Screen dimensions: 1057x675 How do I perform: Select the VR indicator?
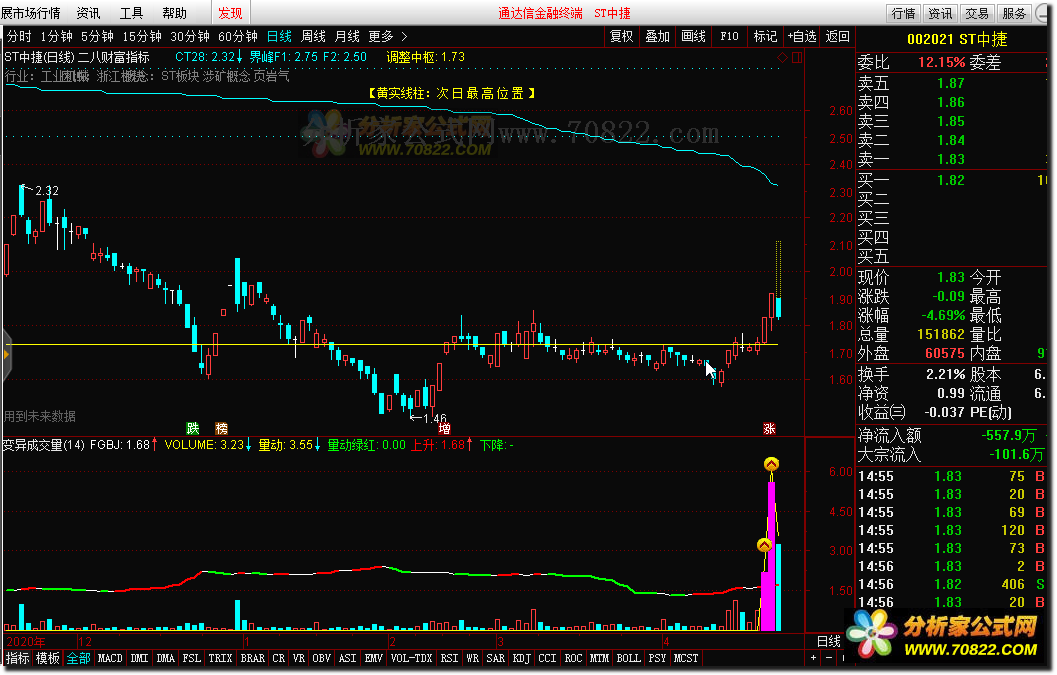point(299,658)
